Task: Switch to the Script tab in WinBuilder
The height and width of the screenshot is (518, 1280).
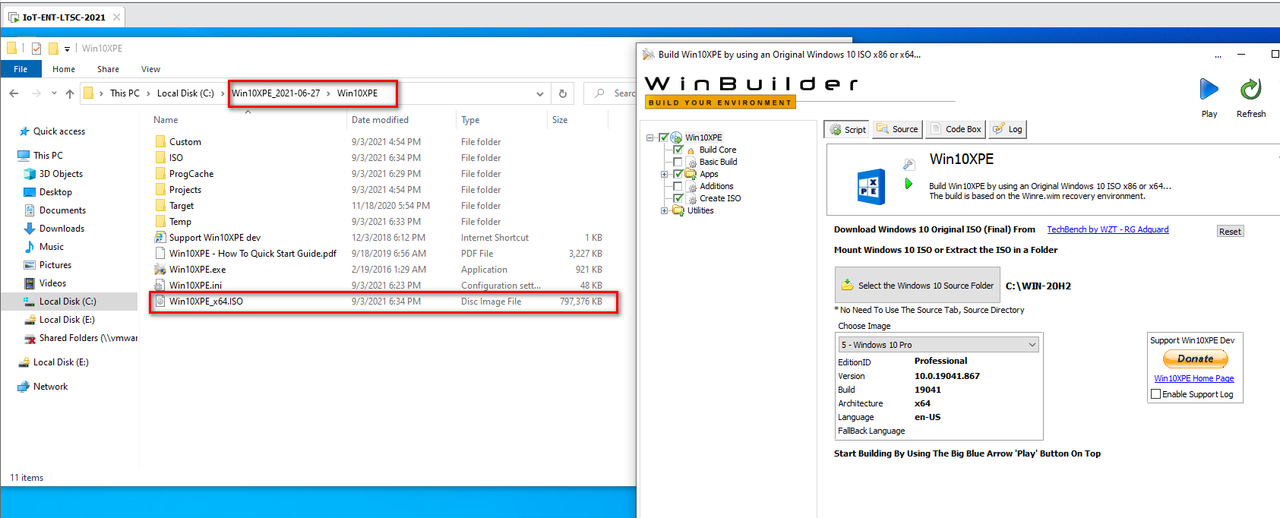Action: (847, 129)
